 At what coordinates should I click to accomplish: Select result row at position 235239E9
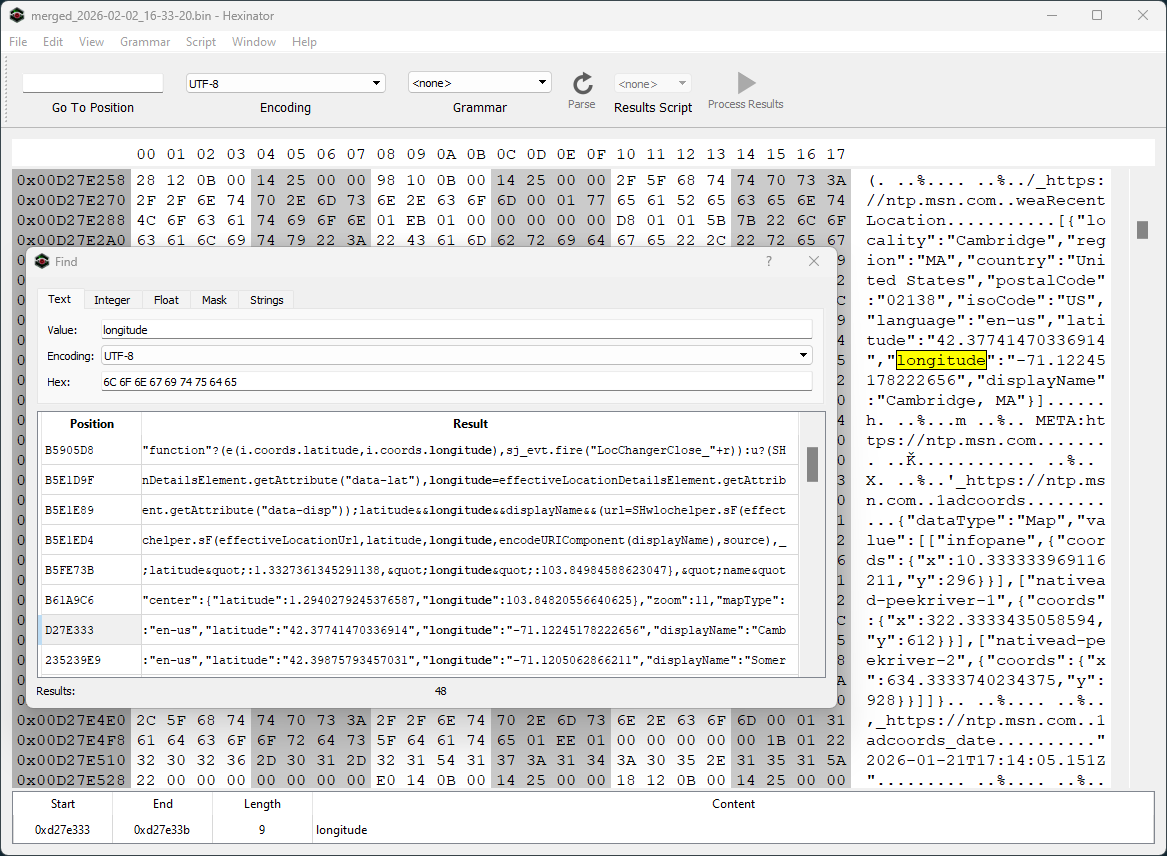(x=419, y=659)
